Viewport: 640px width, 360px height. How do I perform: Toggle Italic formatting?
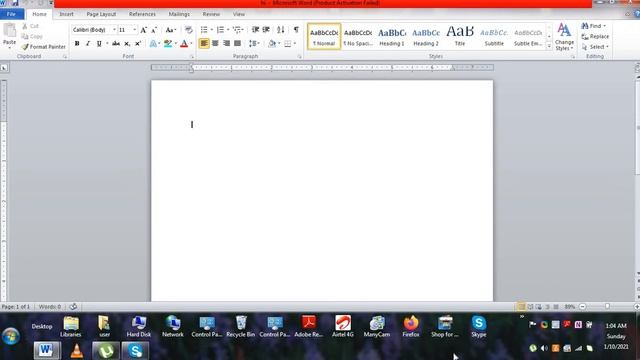click(88, 43)
